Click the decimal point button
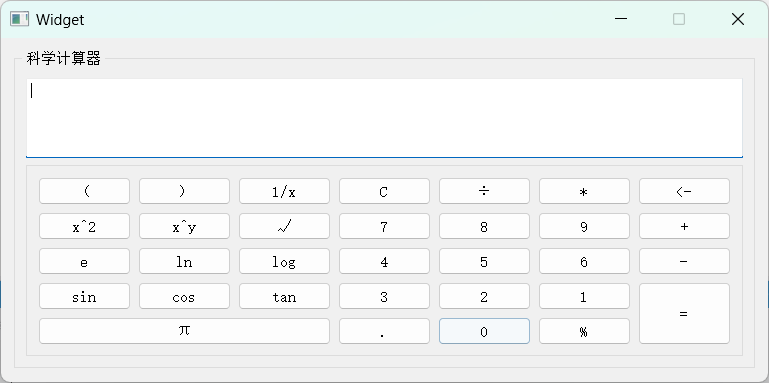Viewport: 769px width, 383px height. pyautogui.click(x=384, y=331)
